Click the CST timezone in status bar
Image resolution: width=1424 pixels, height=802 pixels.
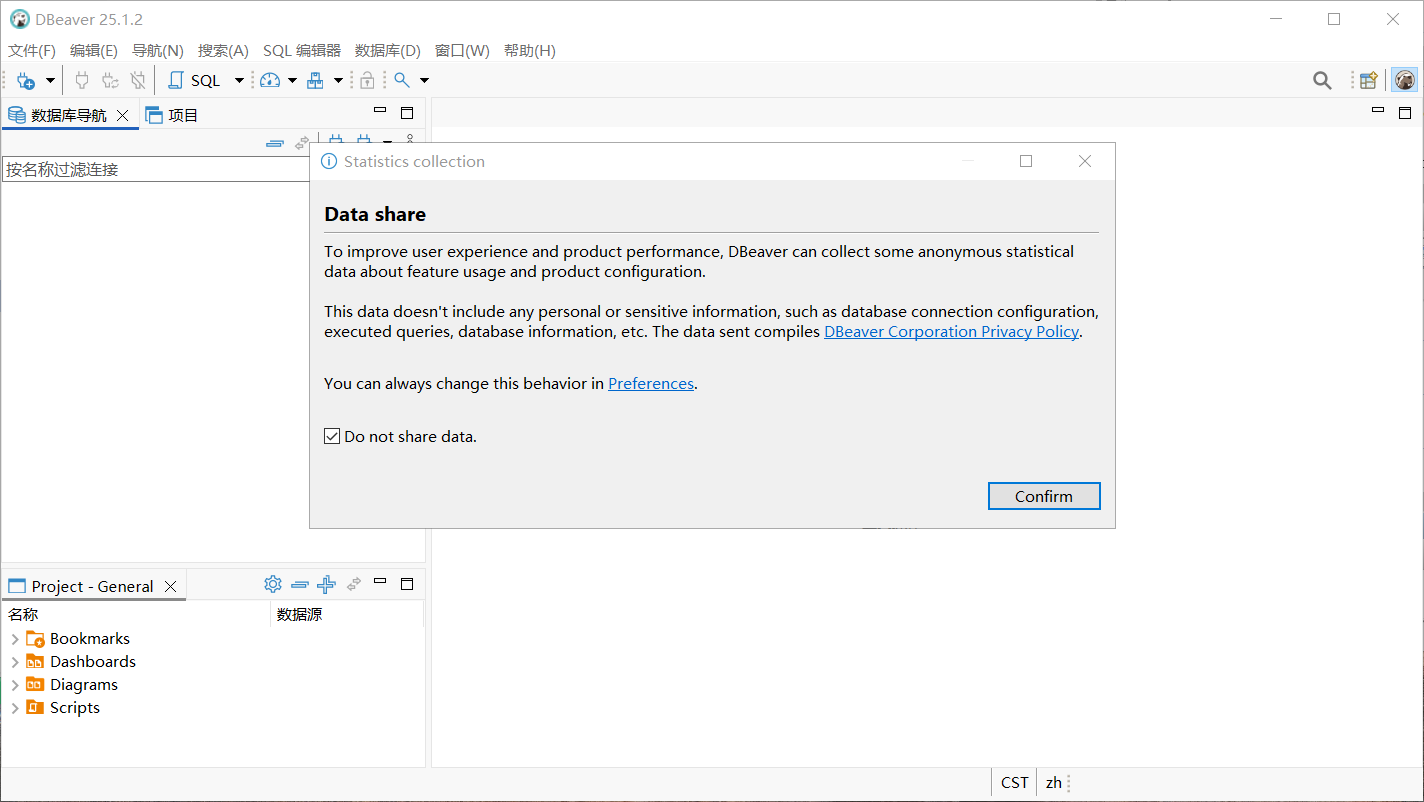1015,783
